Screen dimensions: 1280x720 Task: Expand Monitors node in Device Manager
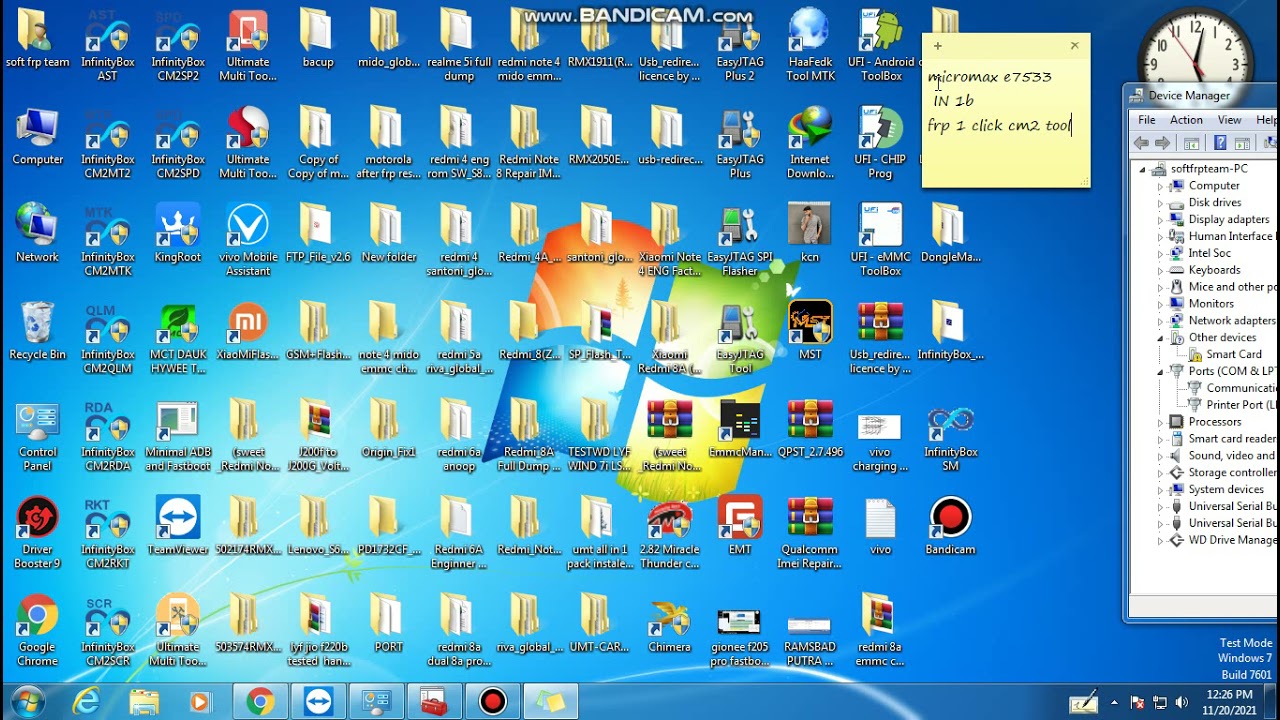pos(1161,304)
